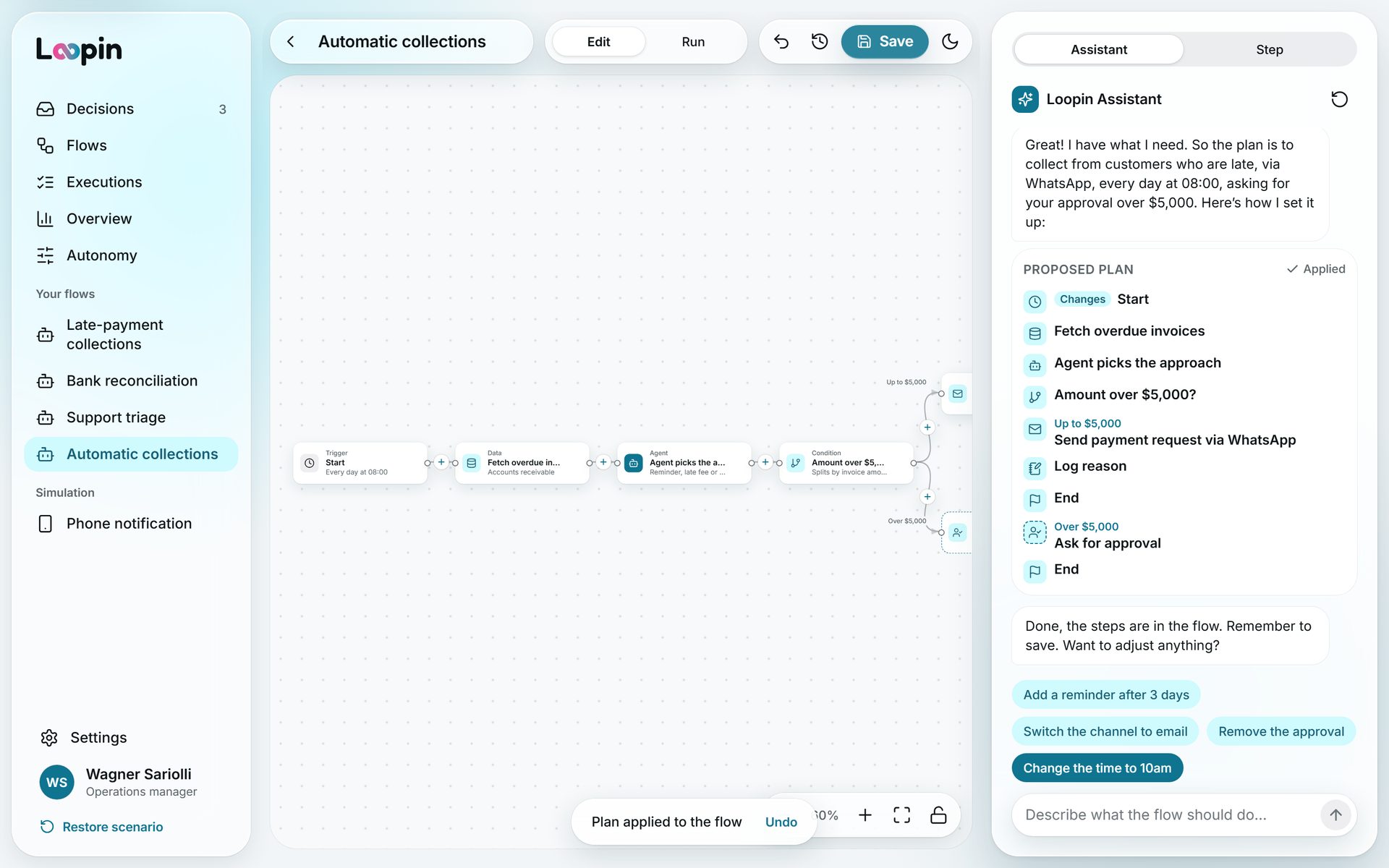Click the approval person node on Over $5,000 branch
1389x868 pixels.
(957, 532)
